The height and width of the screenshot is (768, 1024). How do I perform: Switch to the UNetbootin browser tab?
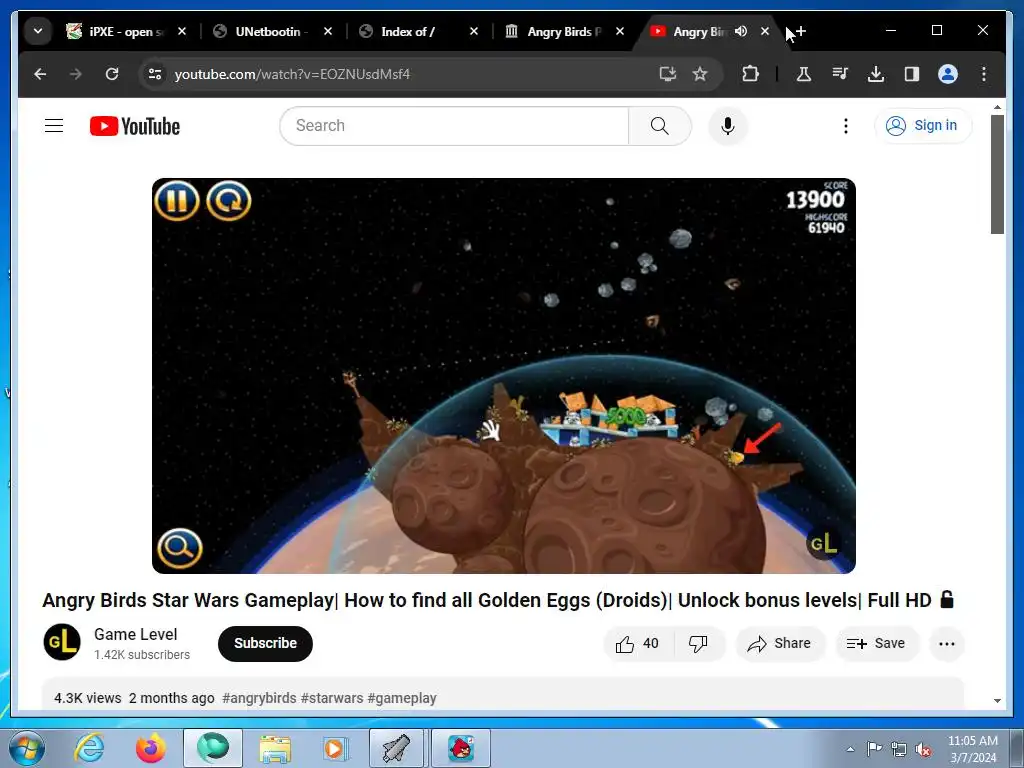(273, 31)
